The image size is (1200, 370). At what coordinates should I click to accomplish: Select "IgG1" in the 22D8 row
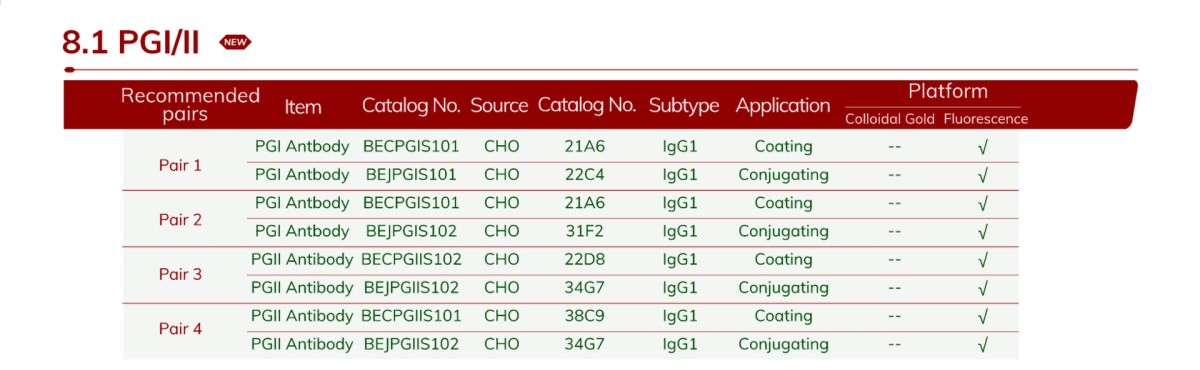pyautogui.click(x=681, y=260)
